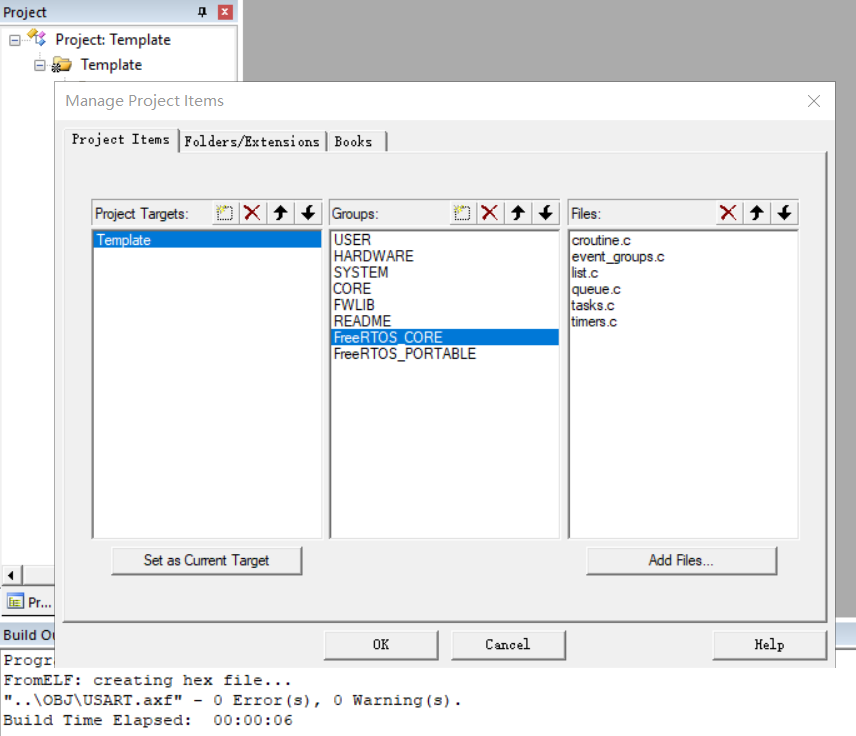Click Set as Current Target button
The width and height of the screenshot is (856, 736).
206,561
